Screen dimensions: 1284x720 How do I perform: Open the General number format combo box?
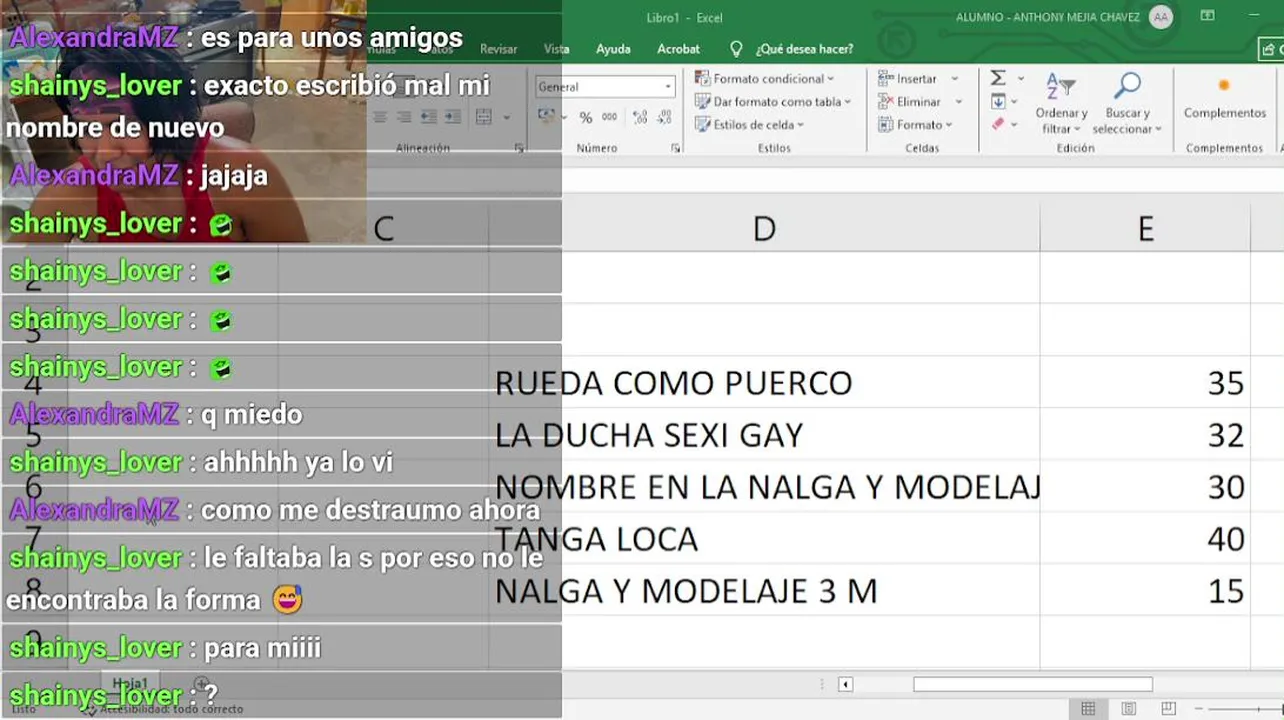(x=605, y=87)
